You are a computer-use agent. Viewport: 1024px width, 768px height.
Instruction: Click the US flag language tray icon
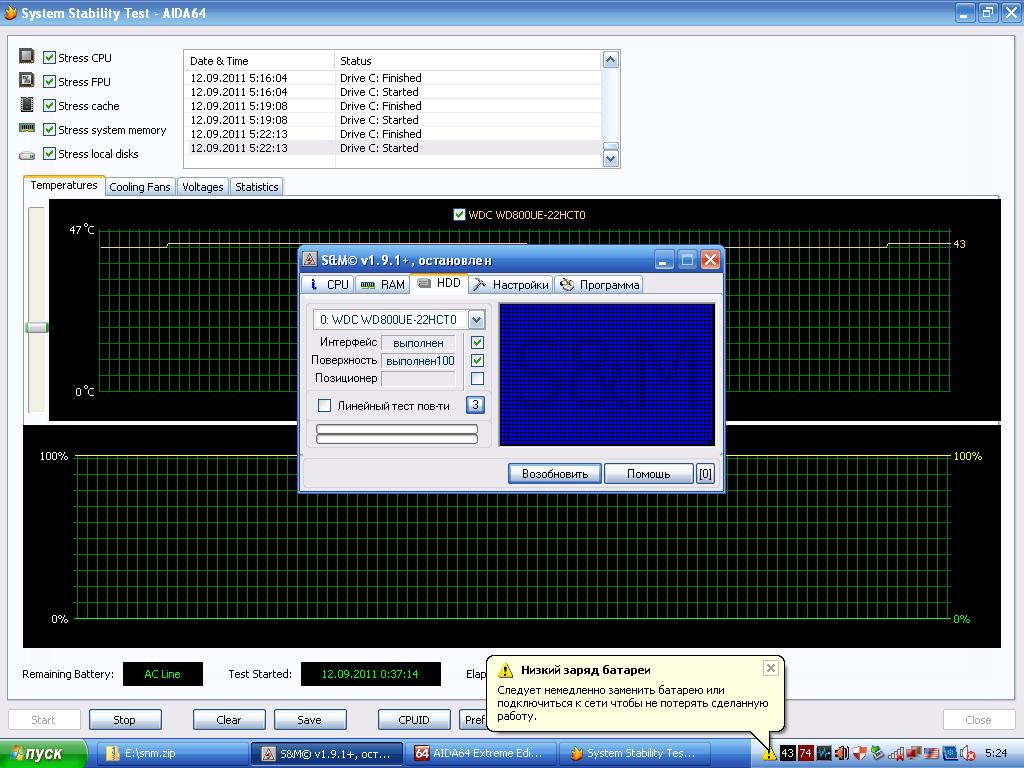click(930, 753)
